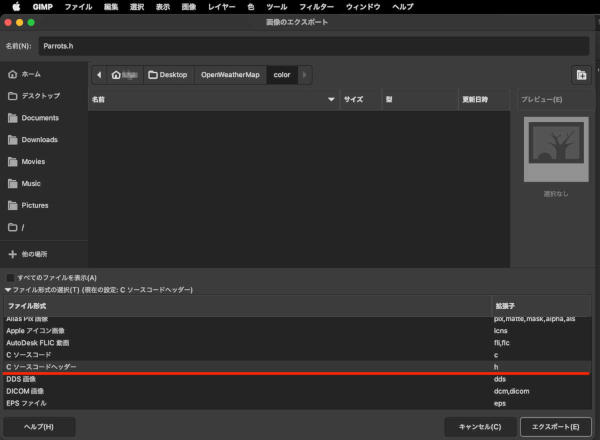Select C ソースコード file format
Viewport: 600px width, 440px height.
pyautogui.click(x=297, y=355)
